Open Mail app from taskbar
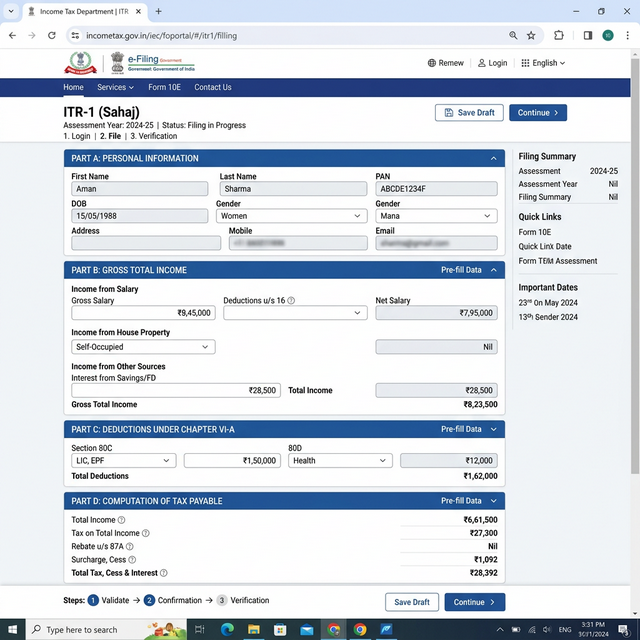The image size is (640, 640). coord(307,629)
